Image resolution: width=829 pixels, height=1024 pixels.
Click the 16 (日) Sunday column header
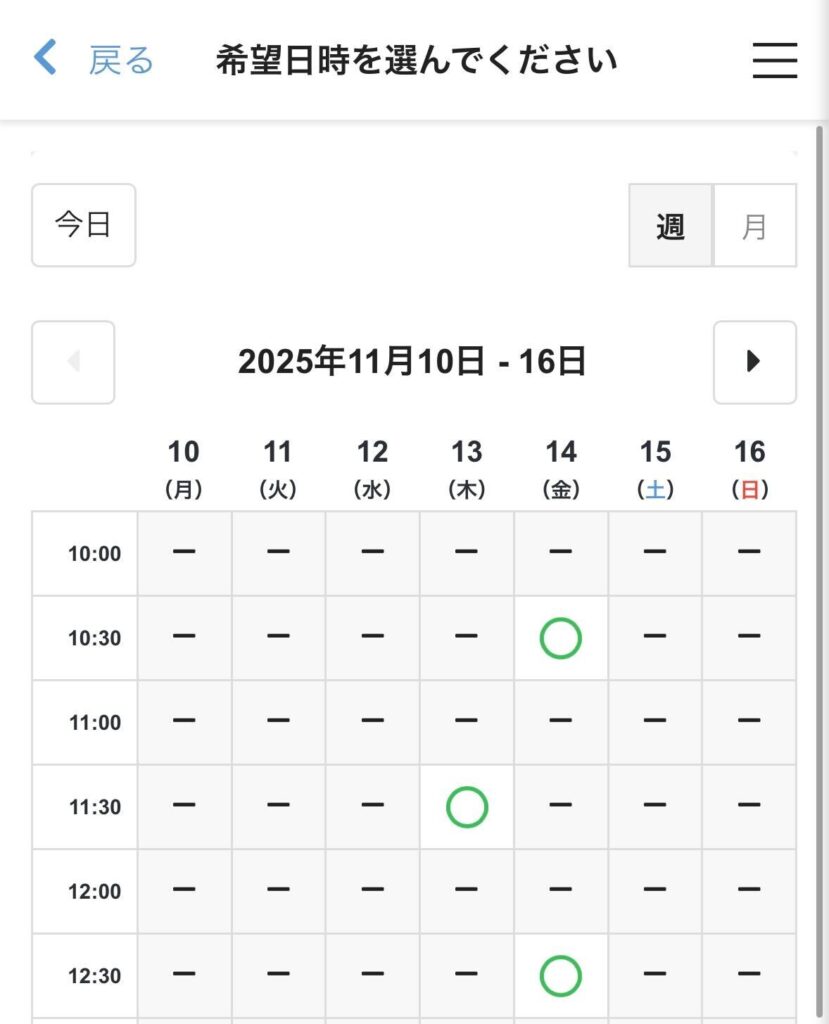pyautogui.click(x=749, y=468)
